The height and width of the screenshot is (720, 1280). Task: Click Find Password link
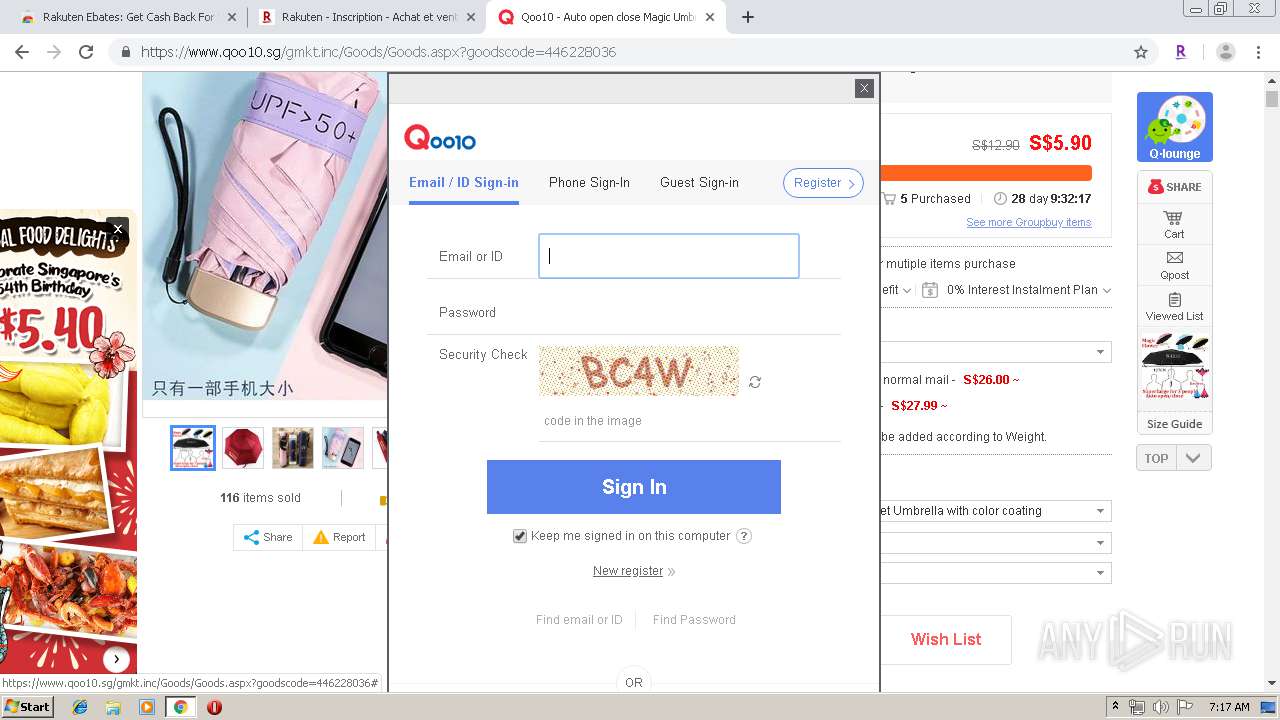tap(694, 620)
